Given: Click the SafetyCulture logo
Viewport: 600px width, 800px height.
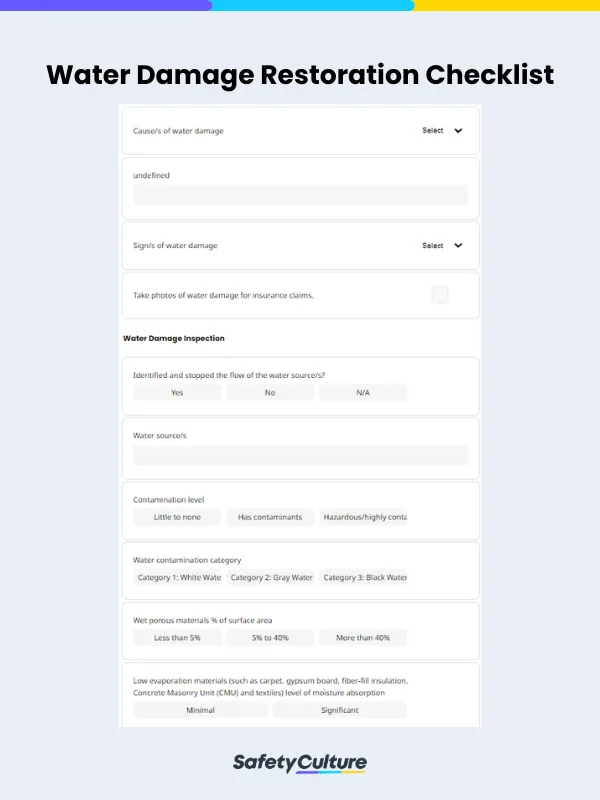Looking at the screenshot, I should 300,763.
